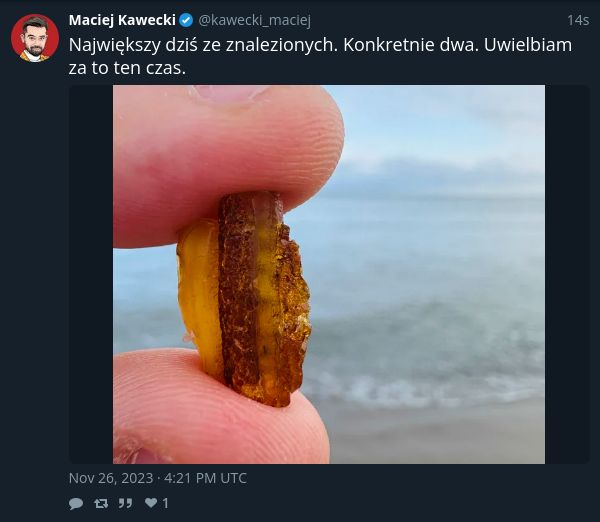Viewport: 600px width, 522px height.
Task: Click the 14s relative timestamp
Action: coord(578,20)
